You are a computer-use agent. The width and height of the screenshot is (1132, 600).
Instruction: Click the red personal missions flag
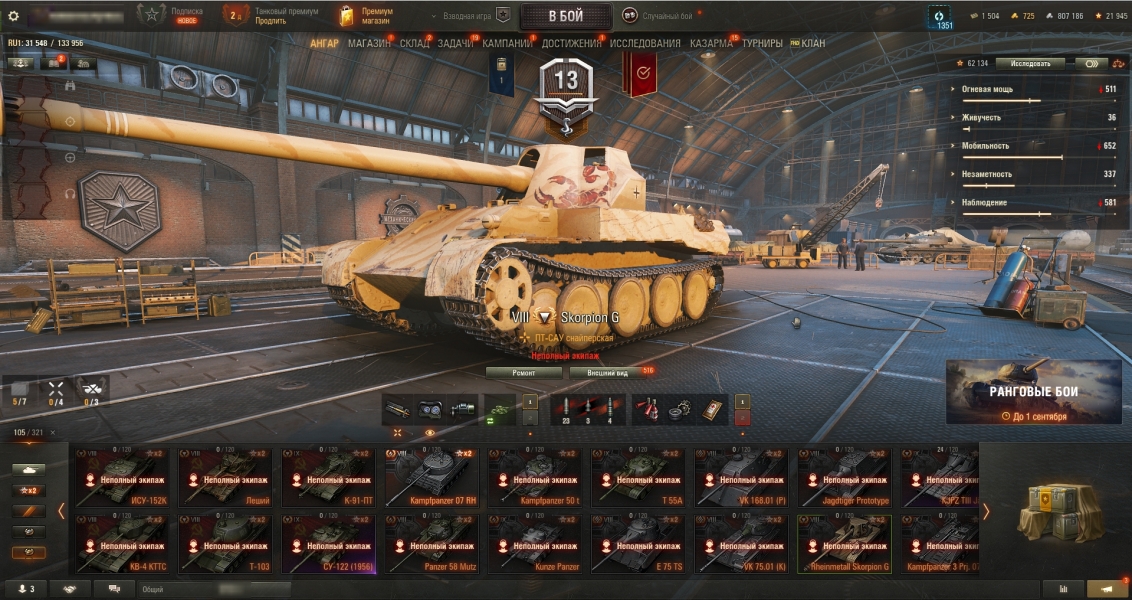tap(640, 74)
